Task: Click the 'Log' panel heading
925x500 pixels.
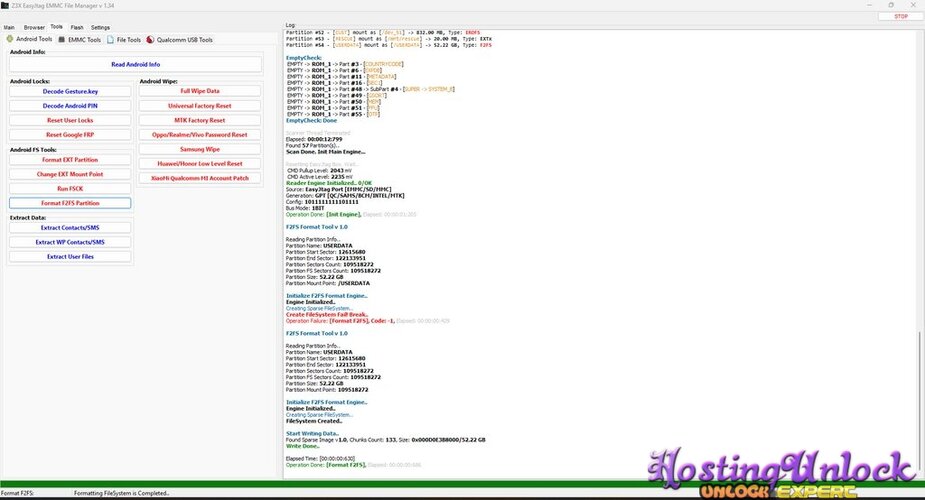Action: pos(290,25)
